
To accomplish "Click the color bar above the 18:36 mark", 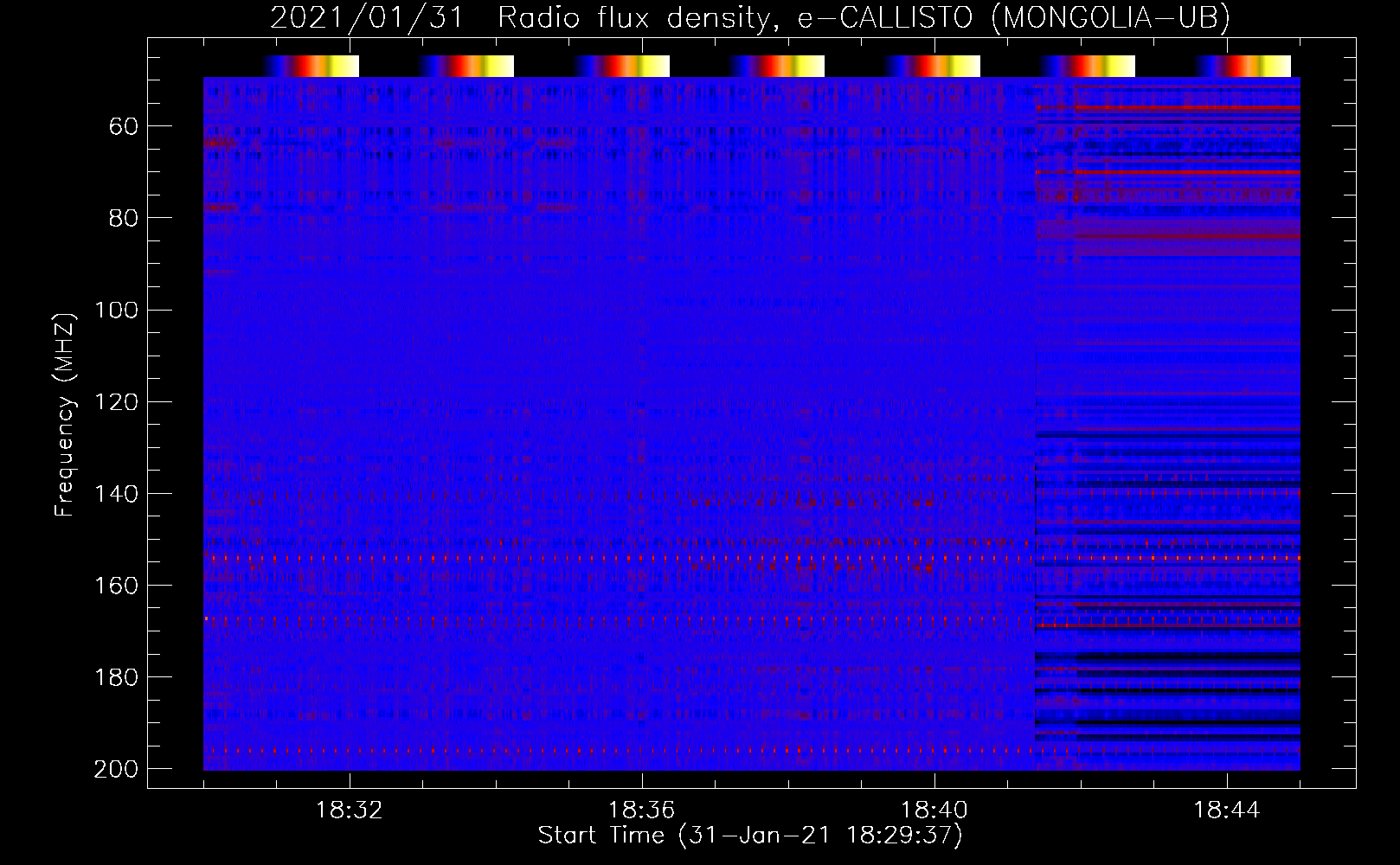I will coord(622,66).
